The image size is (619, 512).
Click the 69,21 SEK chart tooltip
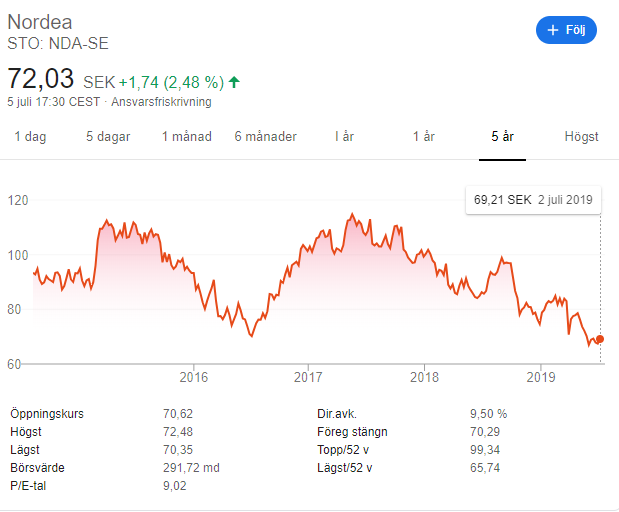pos(533,200)
